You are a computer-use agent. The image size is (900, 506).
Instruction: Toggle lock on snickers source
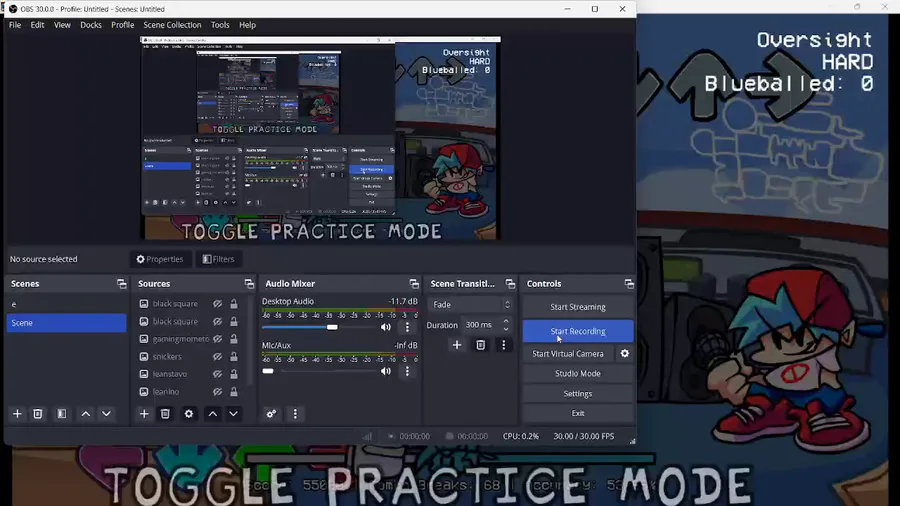(234, 356)
